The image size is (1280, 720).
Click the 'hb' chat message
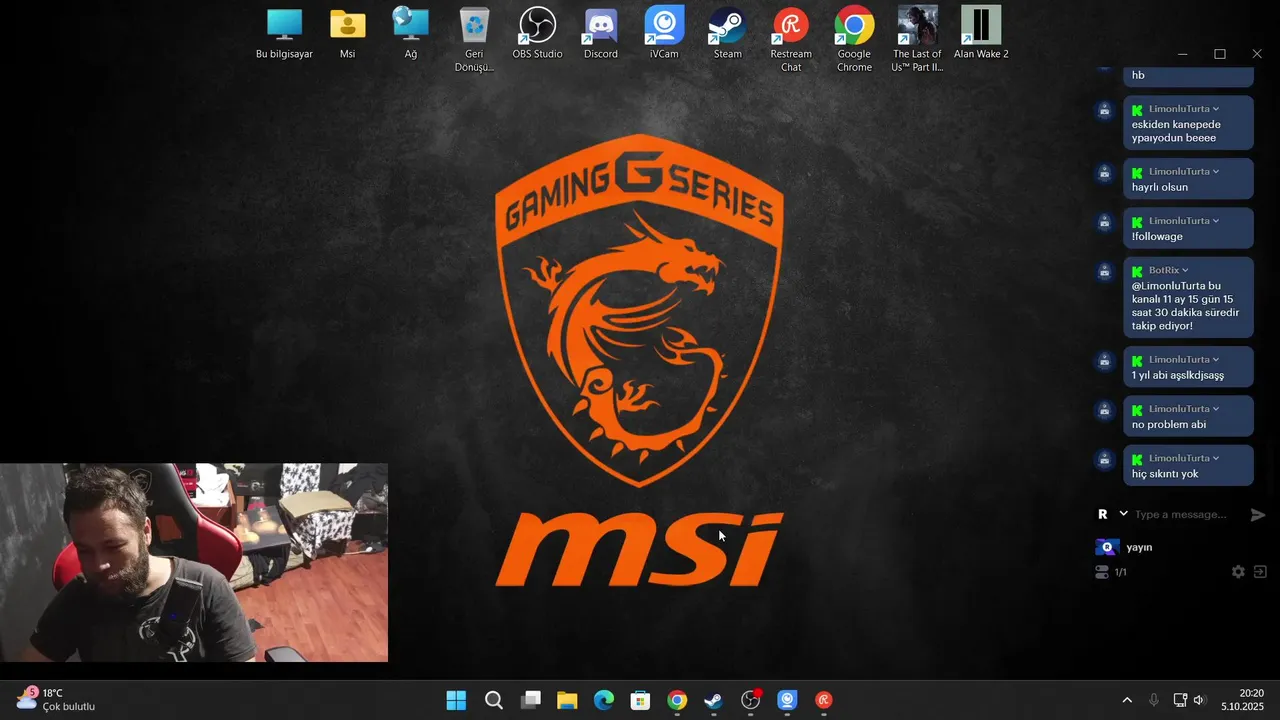[1138, 75]
